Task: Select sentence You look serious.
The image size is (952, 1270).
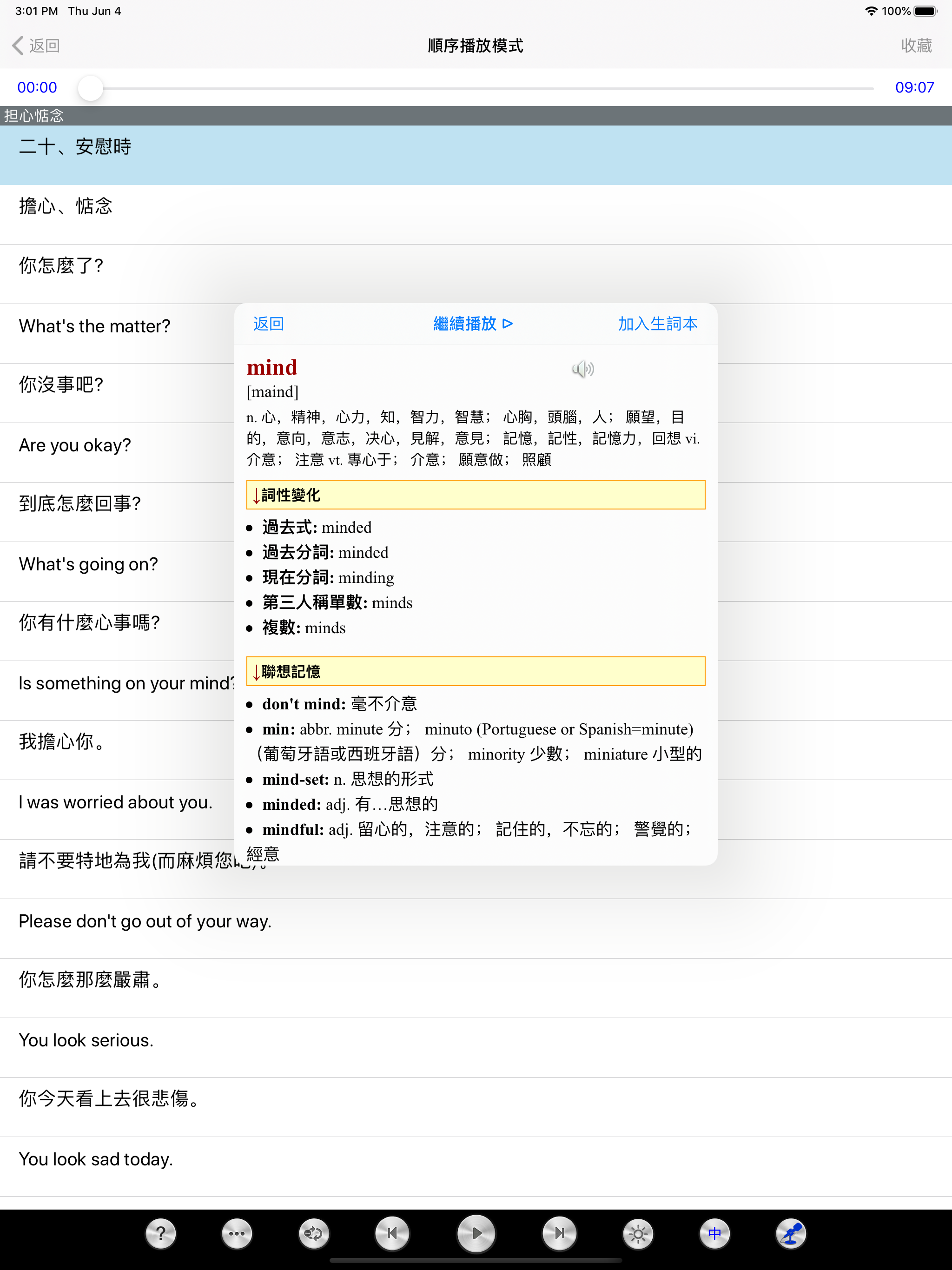Action: (476, 1048)
